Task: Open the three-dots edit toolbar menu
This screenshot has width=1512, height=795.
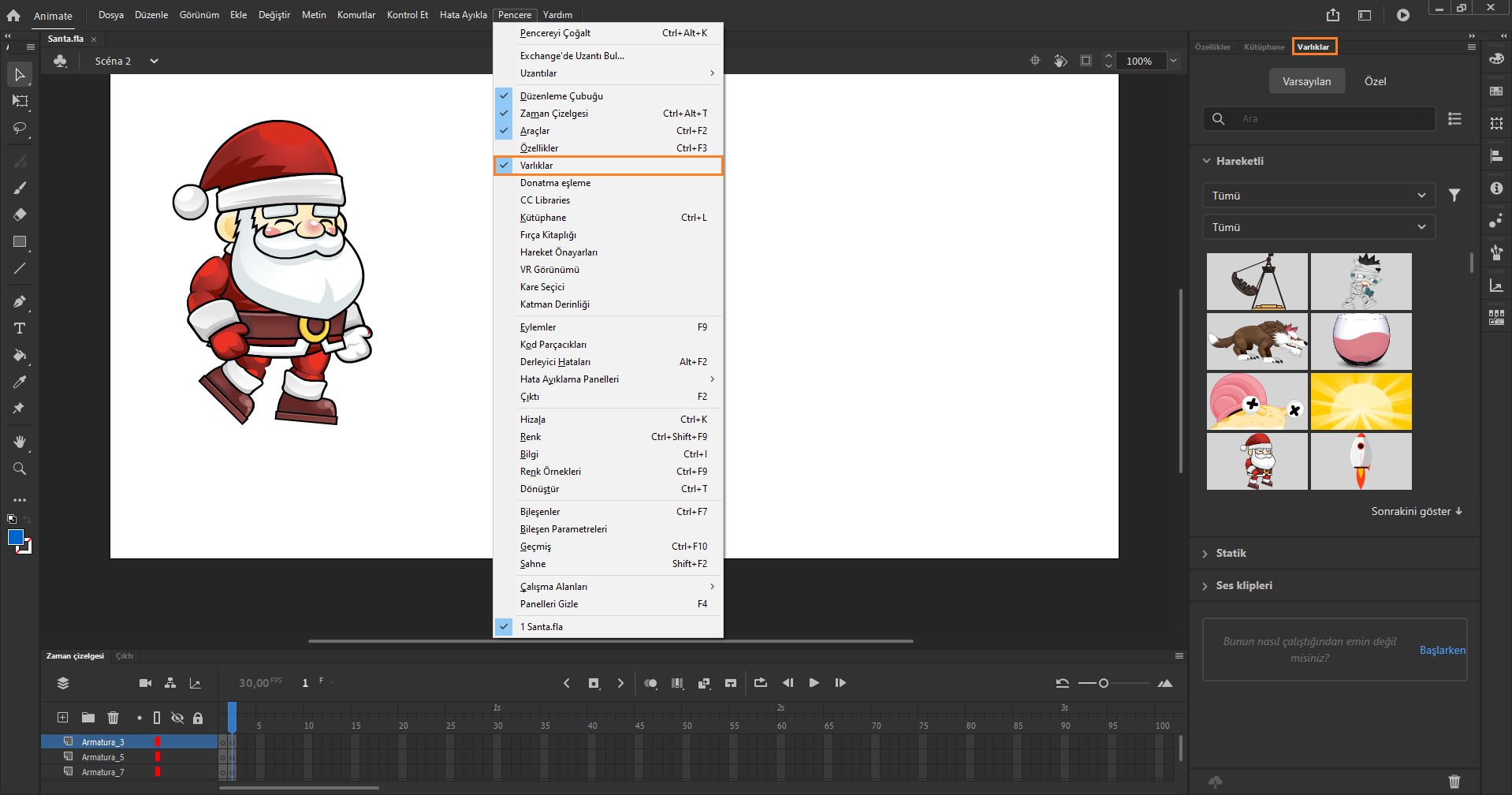Action: 20,500
